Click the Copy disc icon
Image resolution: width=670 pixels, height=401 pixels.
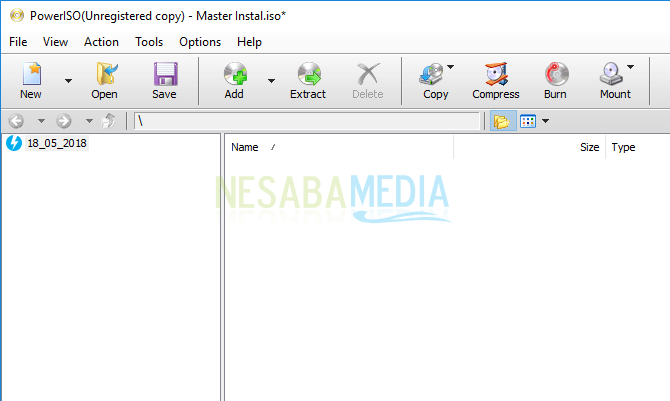point(433,80)
